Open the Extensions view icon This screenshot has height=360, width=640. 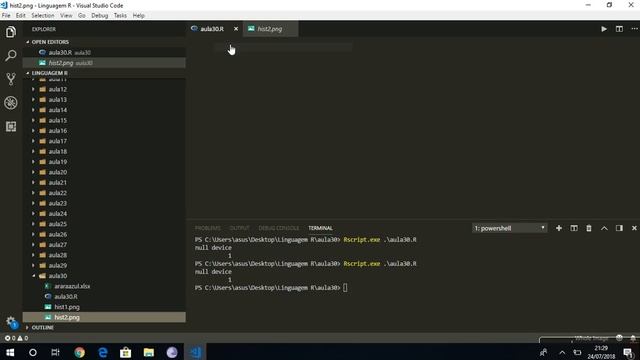click(x=11, y=126)
